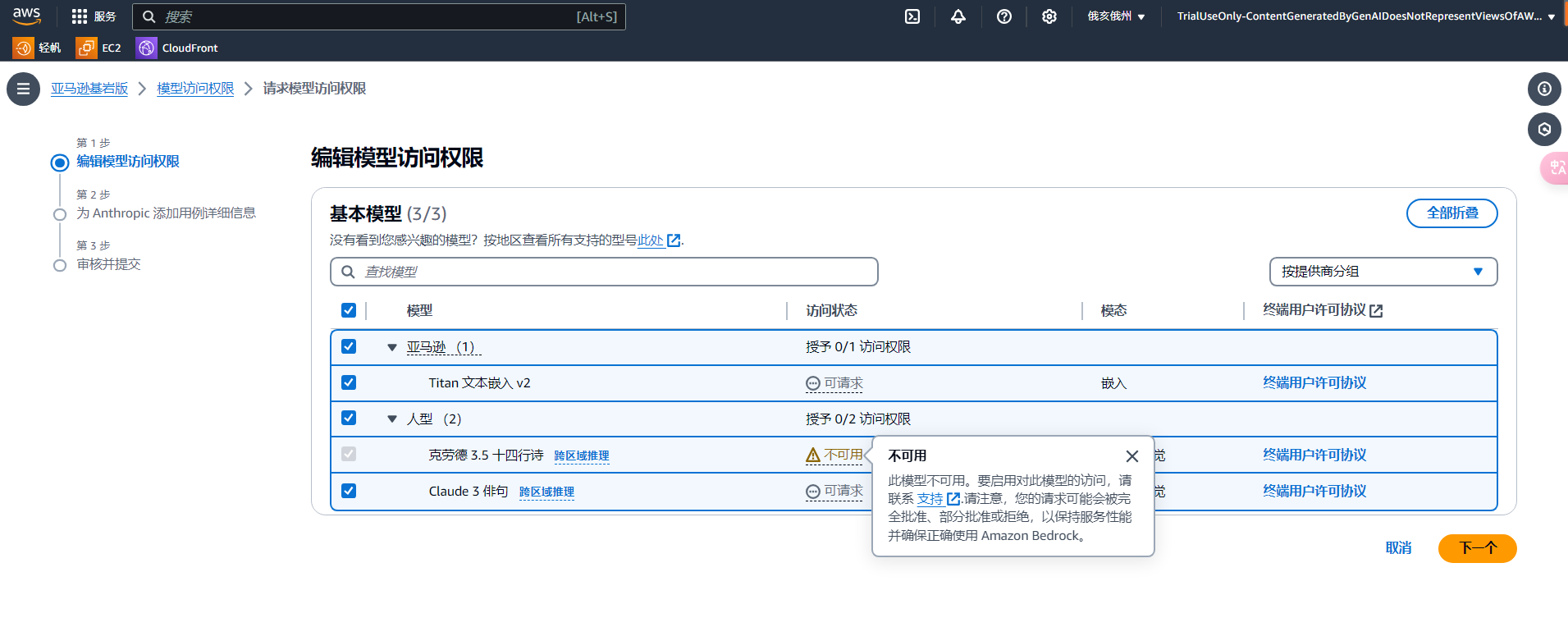1568x627 pixels.
Task: Toggle the hamburger side navigation menu
Action: click(x=23, y=89)
